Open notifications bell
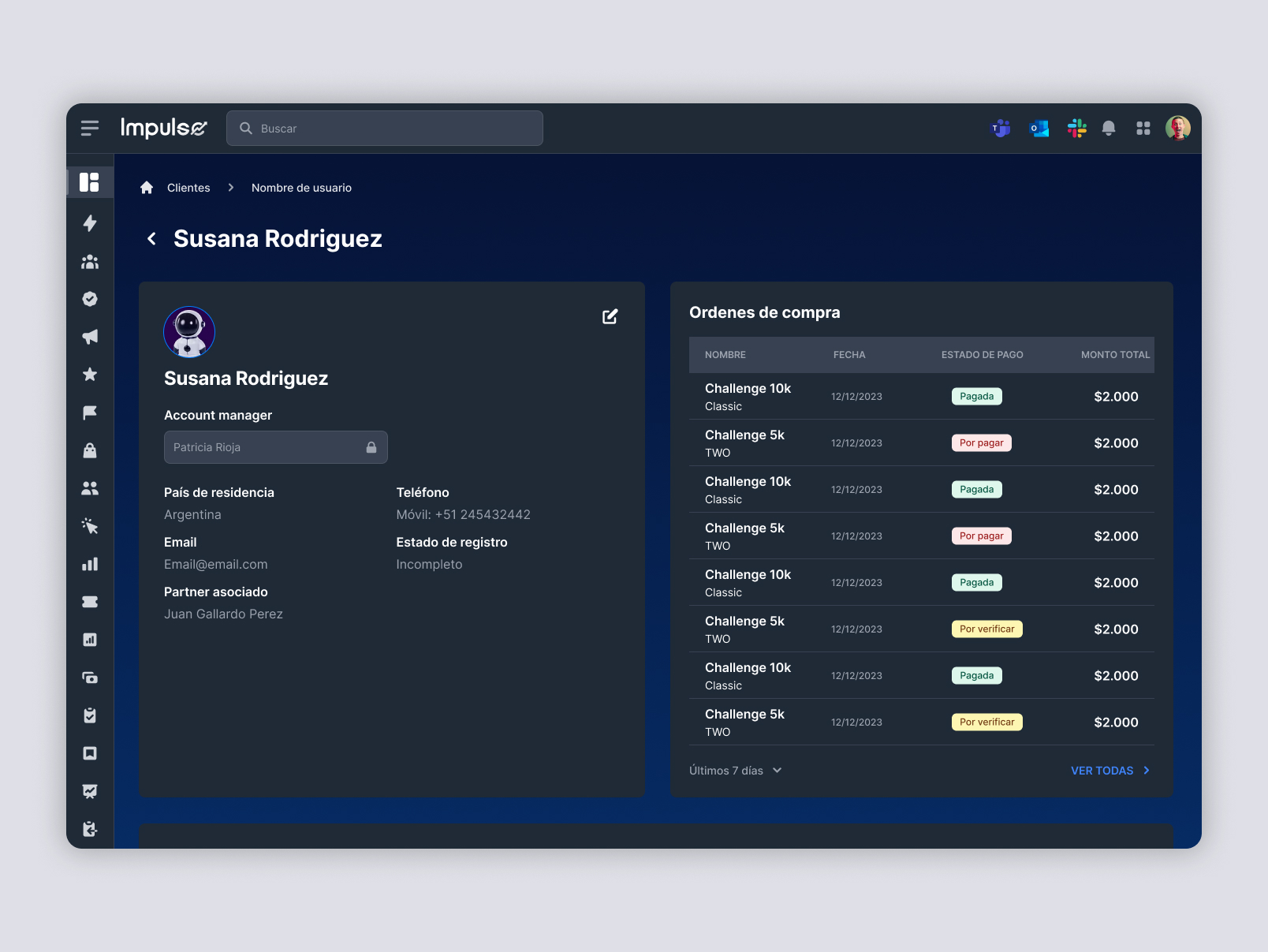The width and height of the screenshot is (1268, 952). pyautogui.click(x=1109, y=128)
